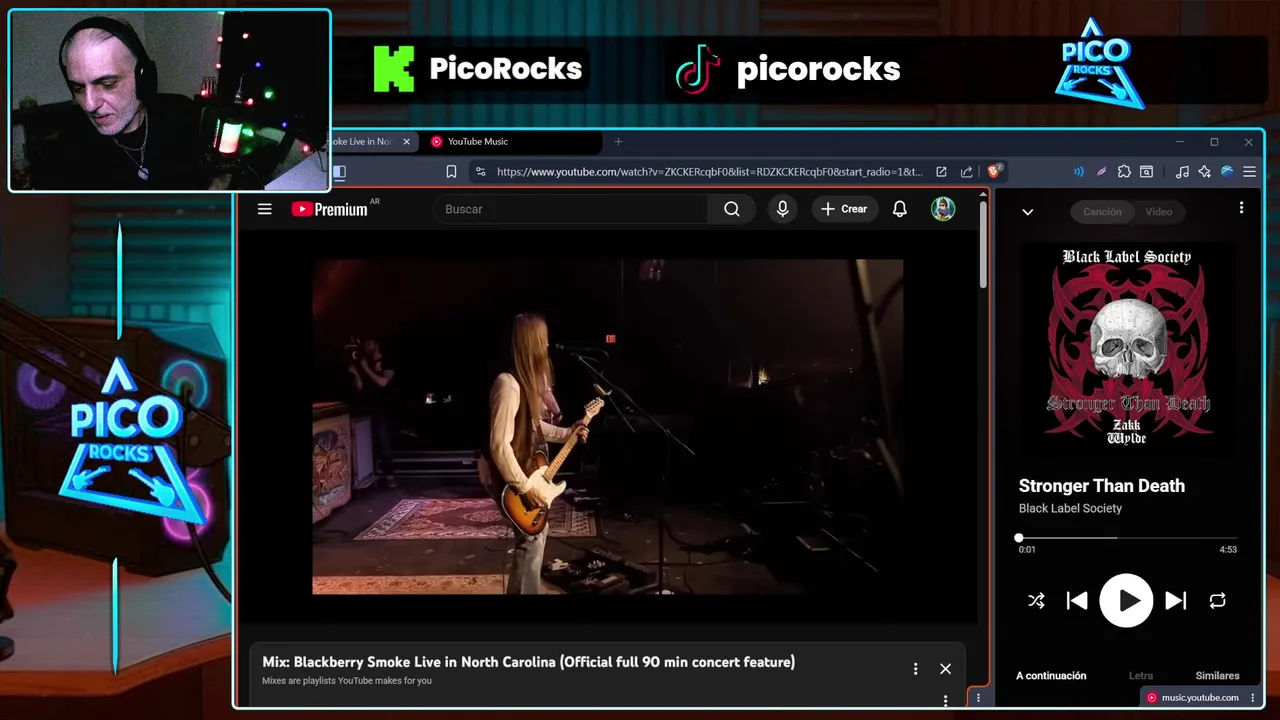
Task: Switch to Canción mode
Action: (1102, 212)
